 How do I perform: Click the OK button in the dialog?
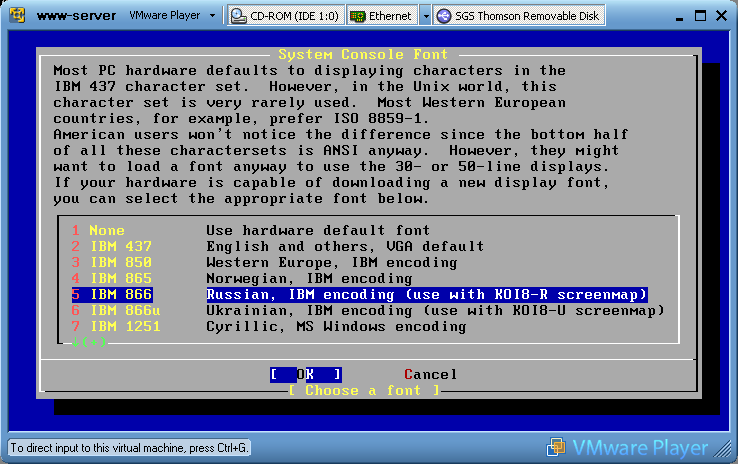[x=305, y=375]
